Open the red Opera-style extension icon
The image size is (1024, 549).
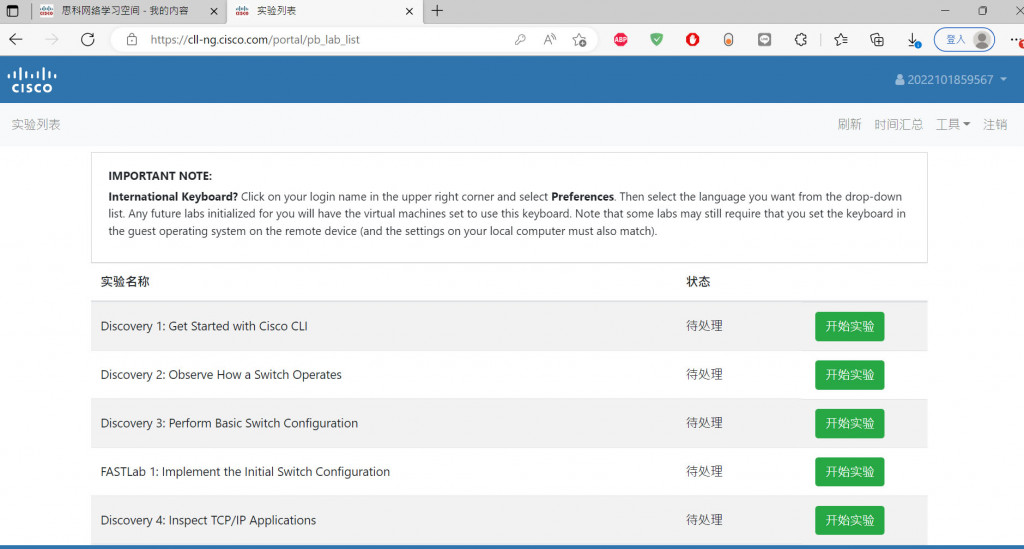tap(692, 40)
